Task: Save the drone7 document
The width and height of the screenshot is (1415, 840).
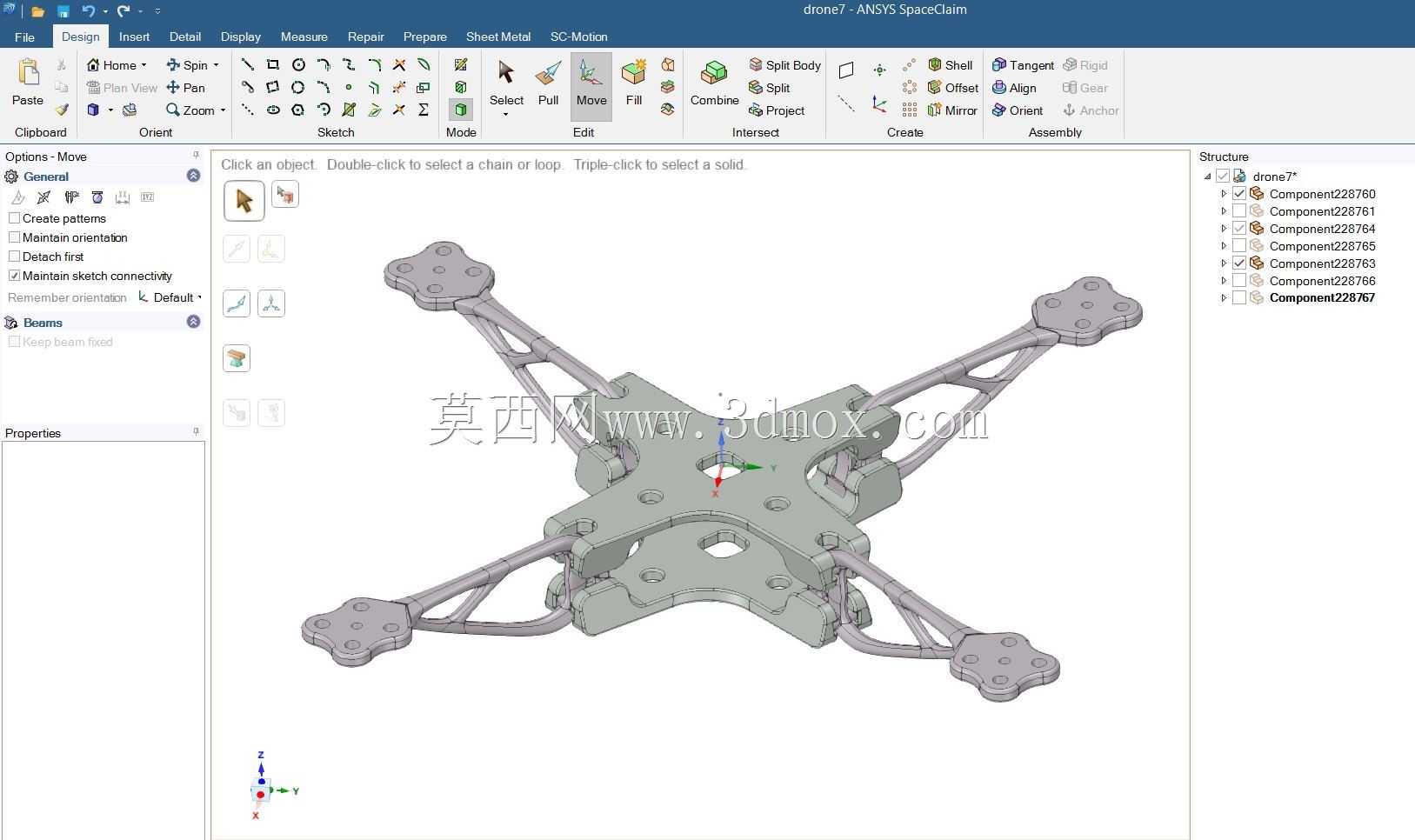Action: click(63, 11)
